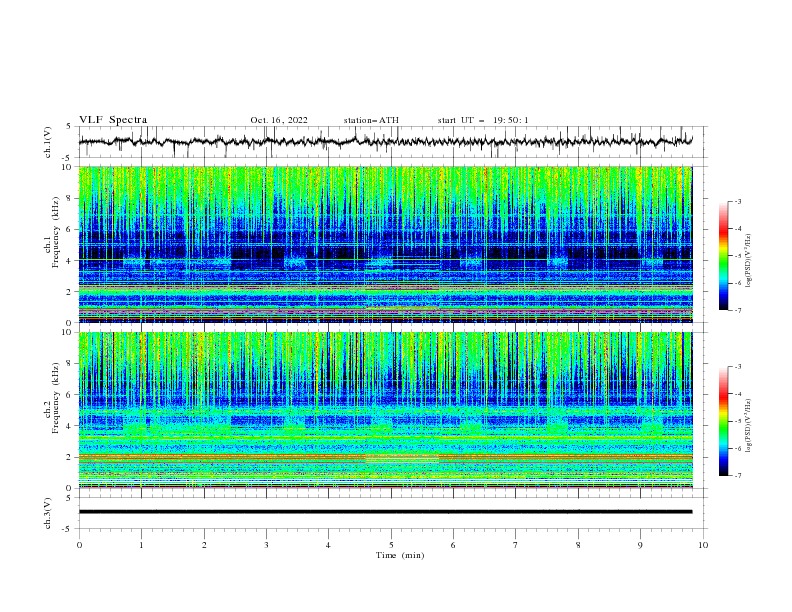The width and height of the screenshot is (792, 612).
Task: Click the time-axis '10' tick under ch.3
Action: 703,545
